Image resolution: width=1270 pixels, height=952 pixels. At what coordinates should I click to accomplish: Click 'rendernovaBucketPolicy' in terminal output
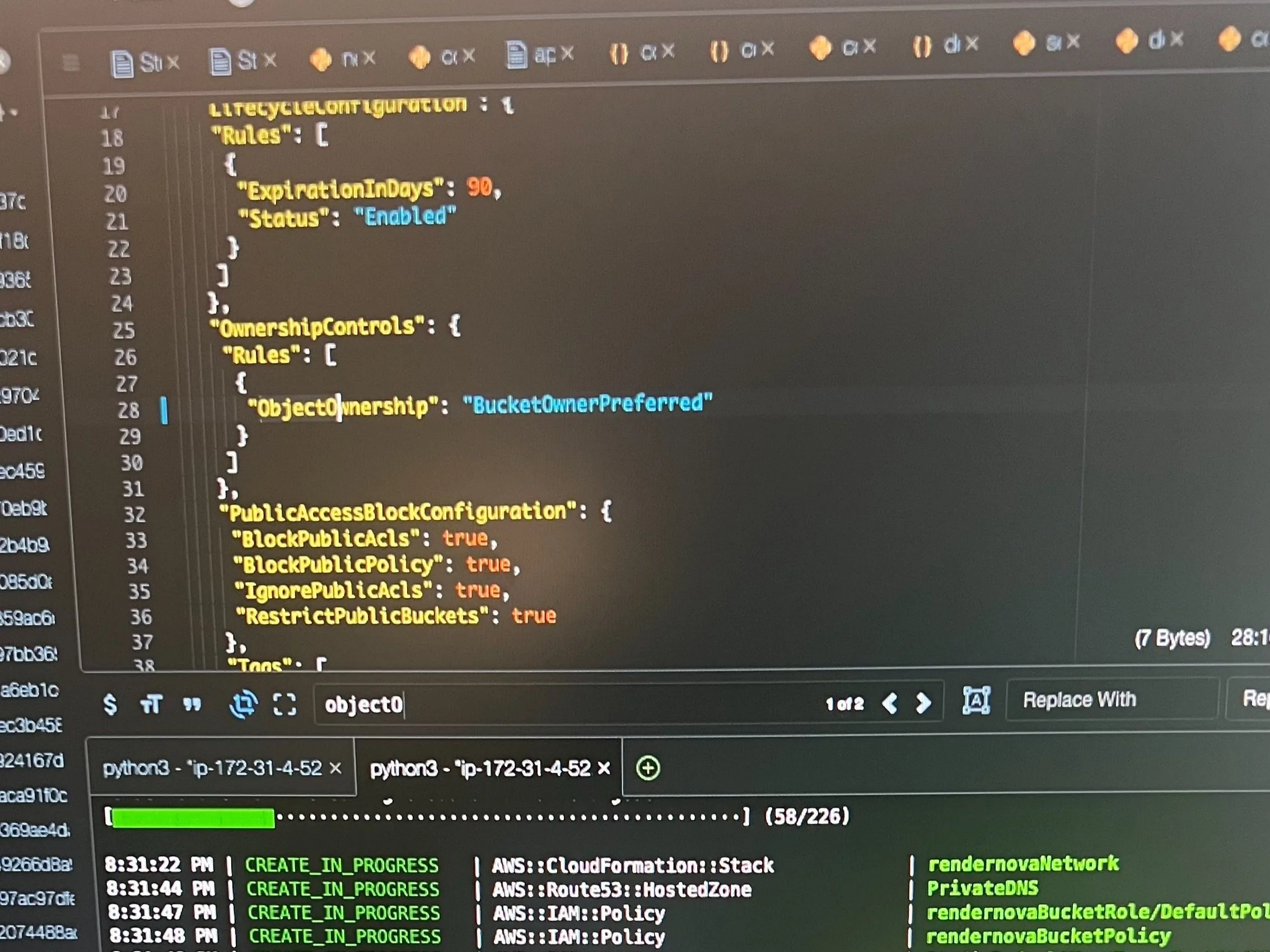(1049, 936)
